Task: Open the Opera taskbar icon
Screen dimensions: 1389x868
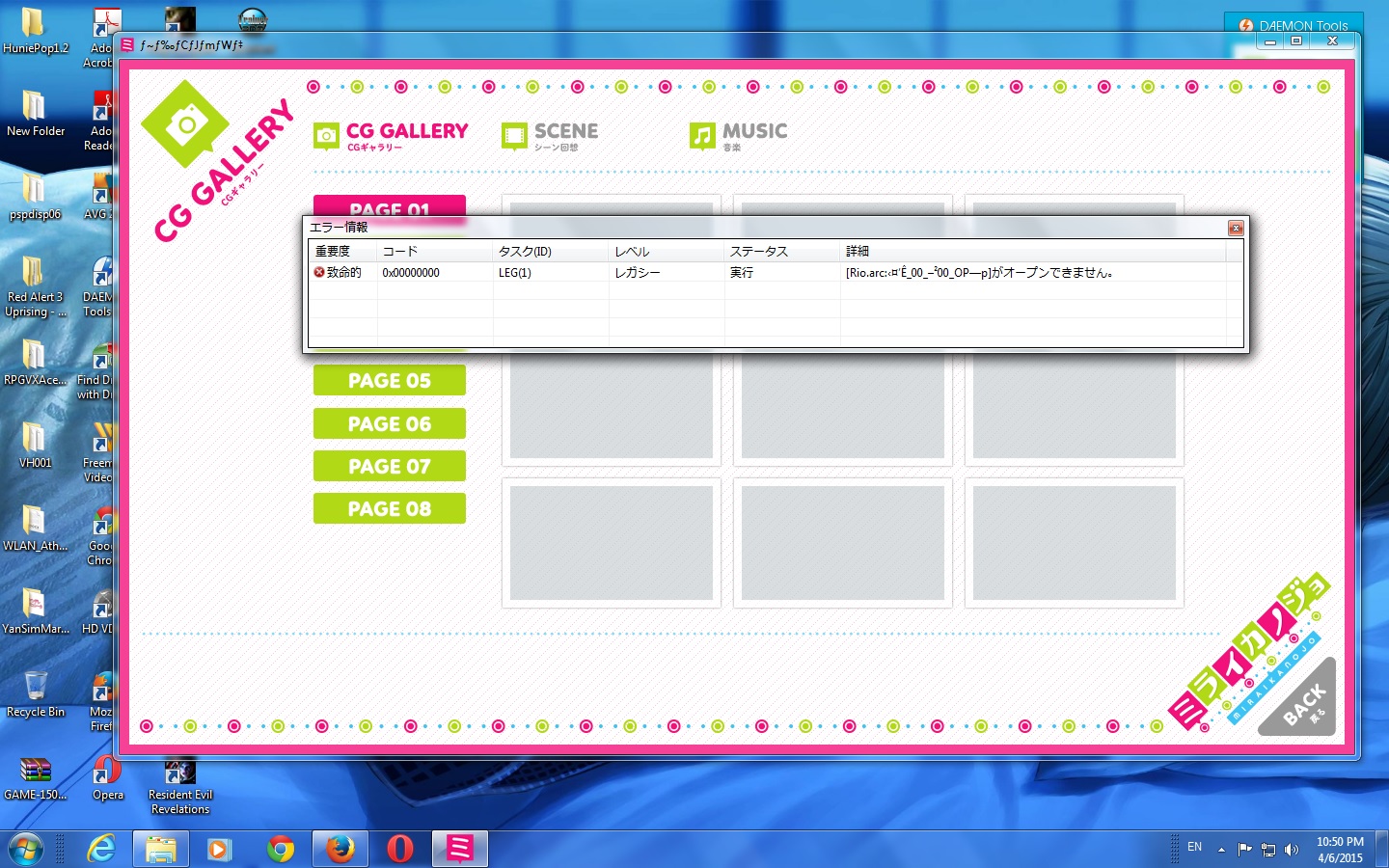Action: [399, 849]
